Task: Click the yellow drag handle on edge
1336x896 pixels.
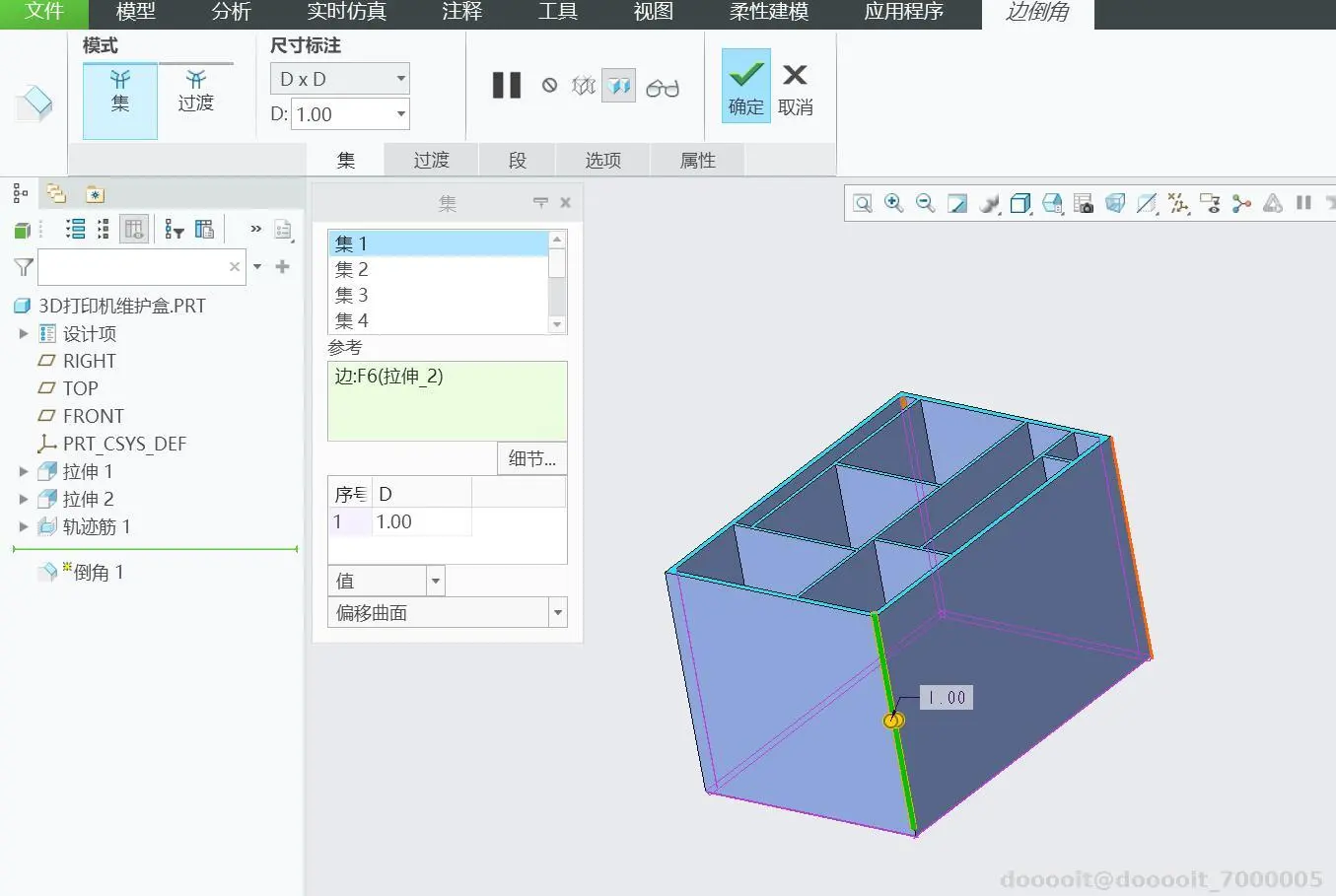Action: pos(893,721)
